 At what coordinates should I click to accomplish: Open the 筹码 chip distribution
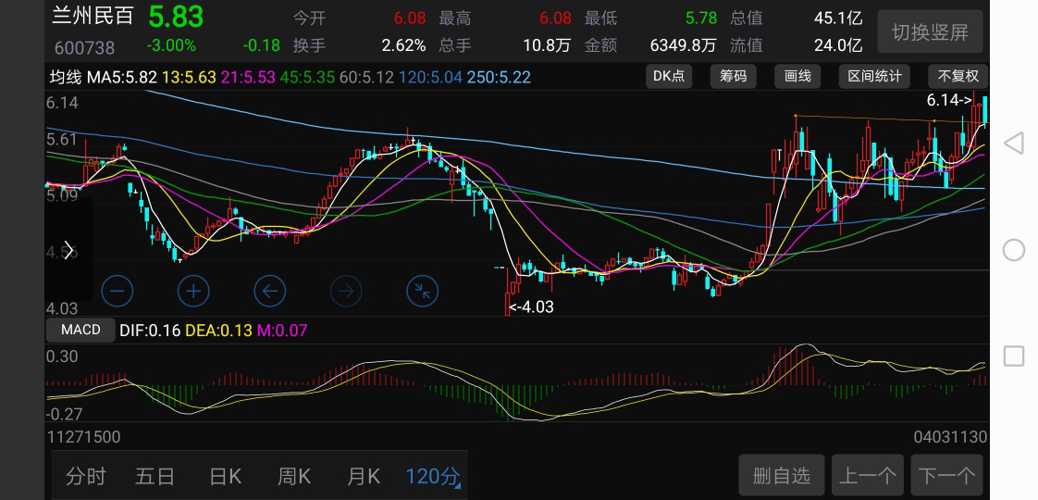click(x=733, y=77)
